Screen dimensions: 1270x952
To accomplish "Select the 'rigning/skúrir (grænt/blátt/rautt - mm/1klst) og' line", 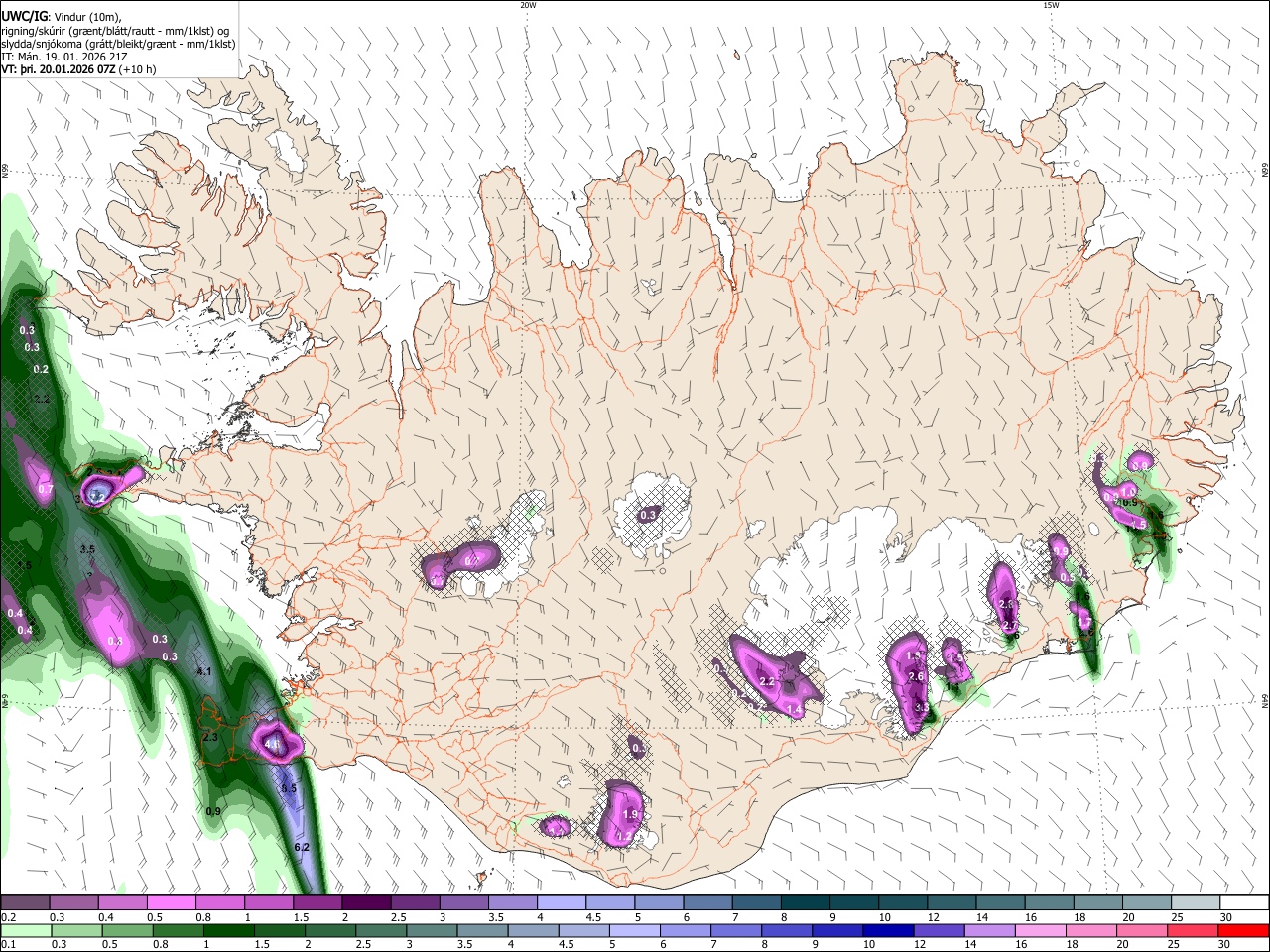I will click(x=116, y=31).
